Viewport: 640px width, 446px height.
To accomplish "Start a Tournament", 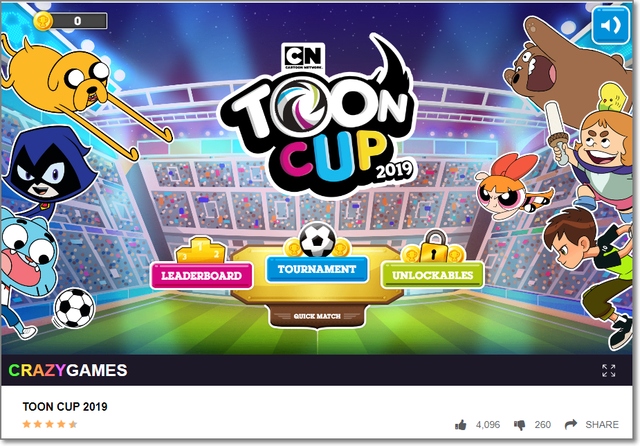I will [x=317, y=269].
